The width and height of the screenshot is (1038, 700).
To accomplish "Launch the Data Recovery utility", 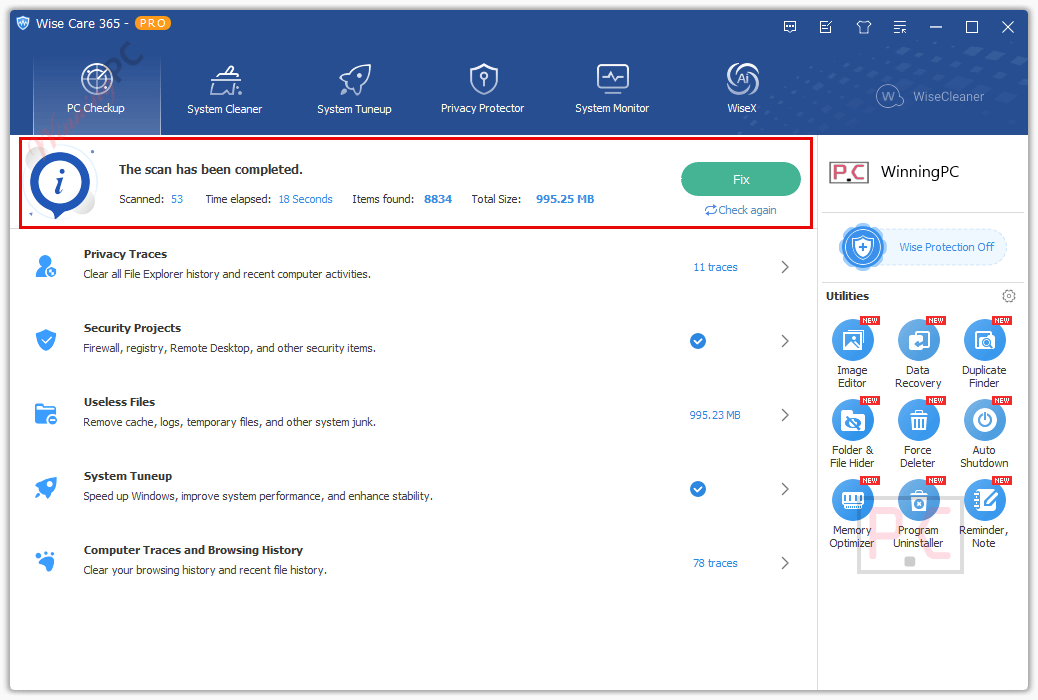I will click(x=918, y=354).
